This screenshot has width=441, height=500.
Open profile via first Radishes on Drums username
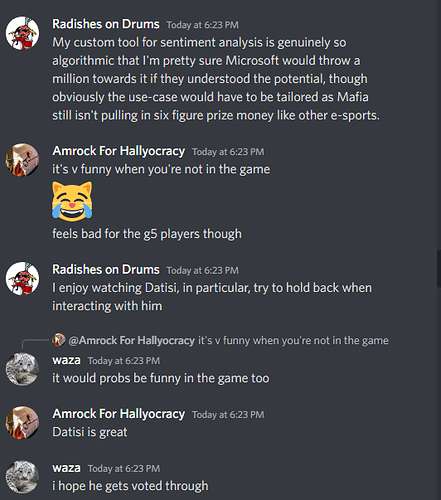tap(106, 24)
